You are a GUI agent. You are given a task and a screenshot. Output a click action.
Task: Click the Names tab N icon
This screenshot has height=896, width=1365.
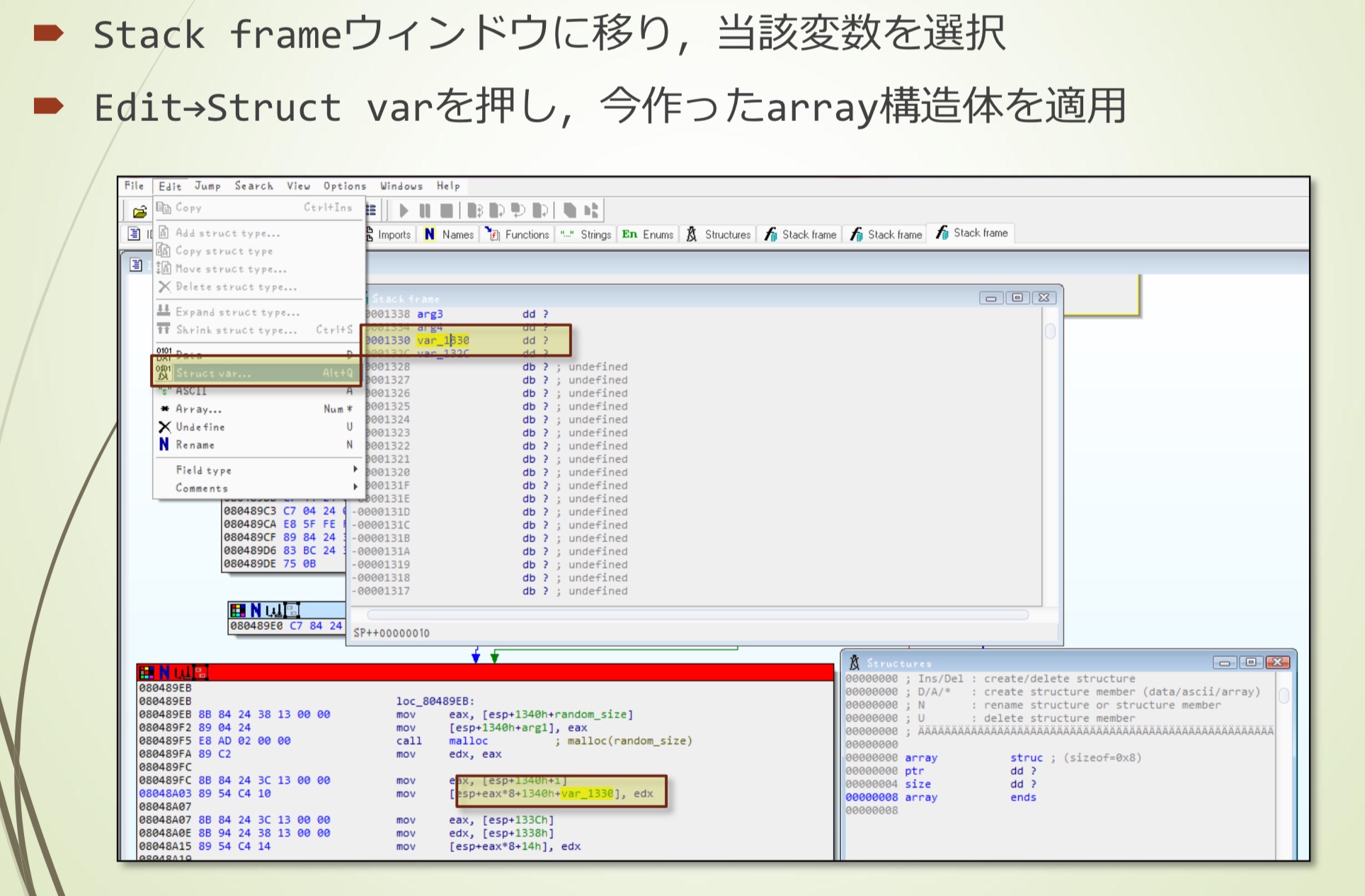click(429, 234)
